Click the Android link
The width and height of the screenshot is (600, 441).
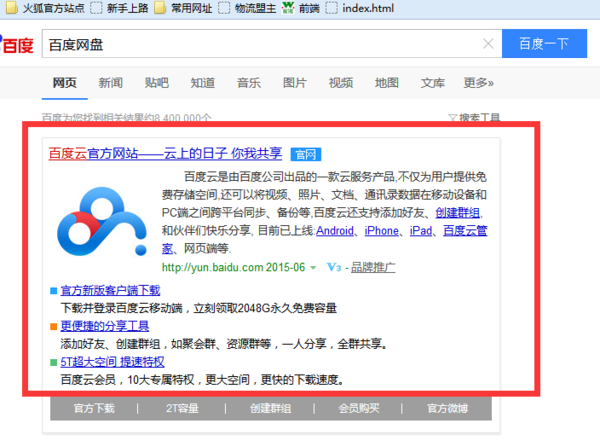(335, 230)
